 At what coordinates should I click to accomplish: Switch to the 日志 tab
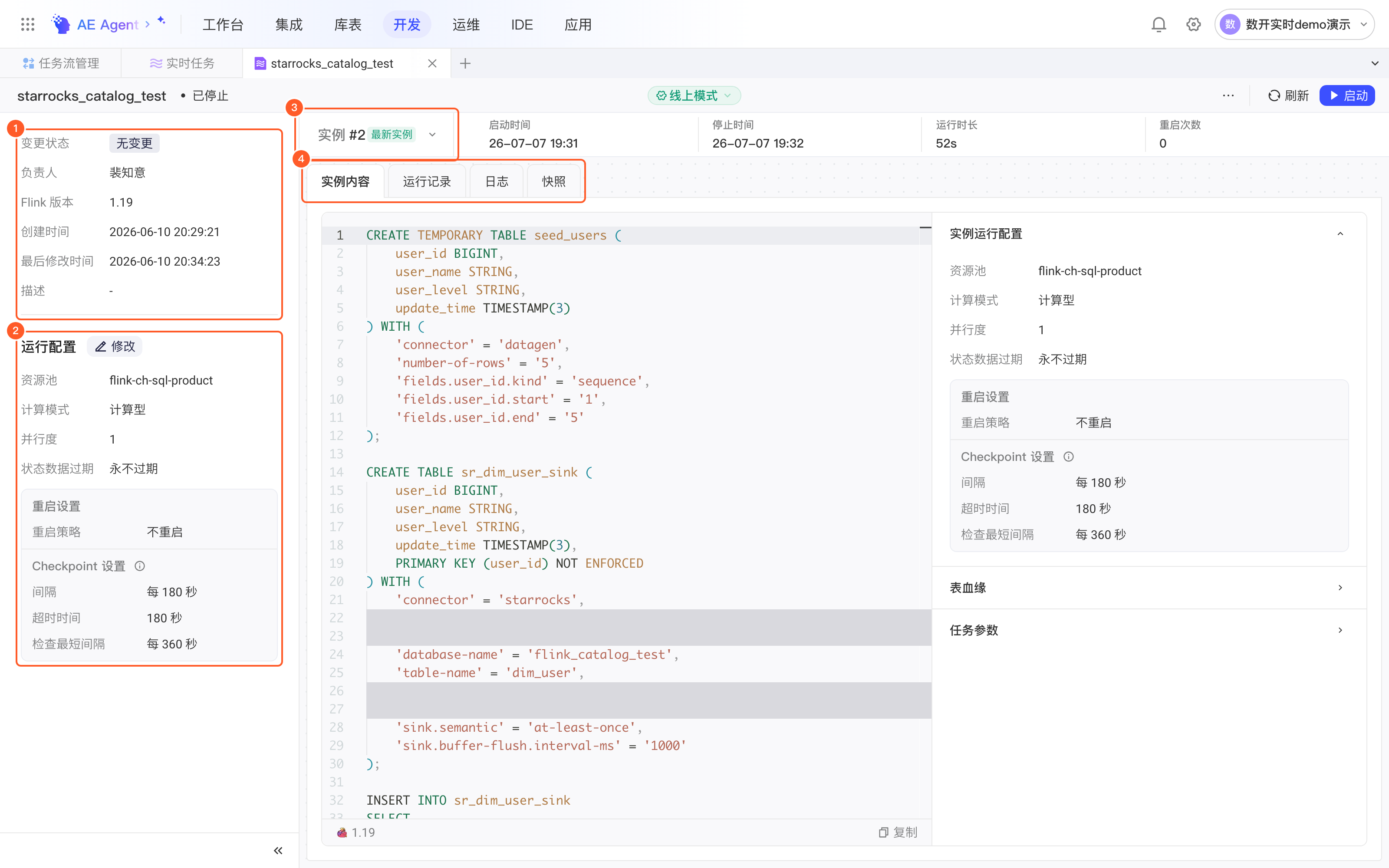(x=497, y=181)
